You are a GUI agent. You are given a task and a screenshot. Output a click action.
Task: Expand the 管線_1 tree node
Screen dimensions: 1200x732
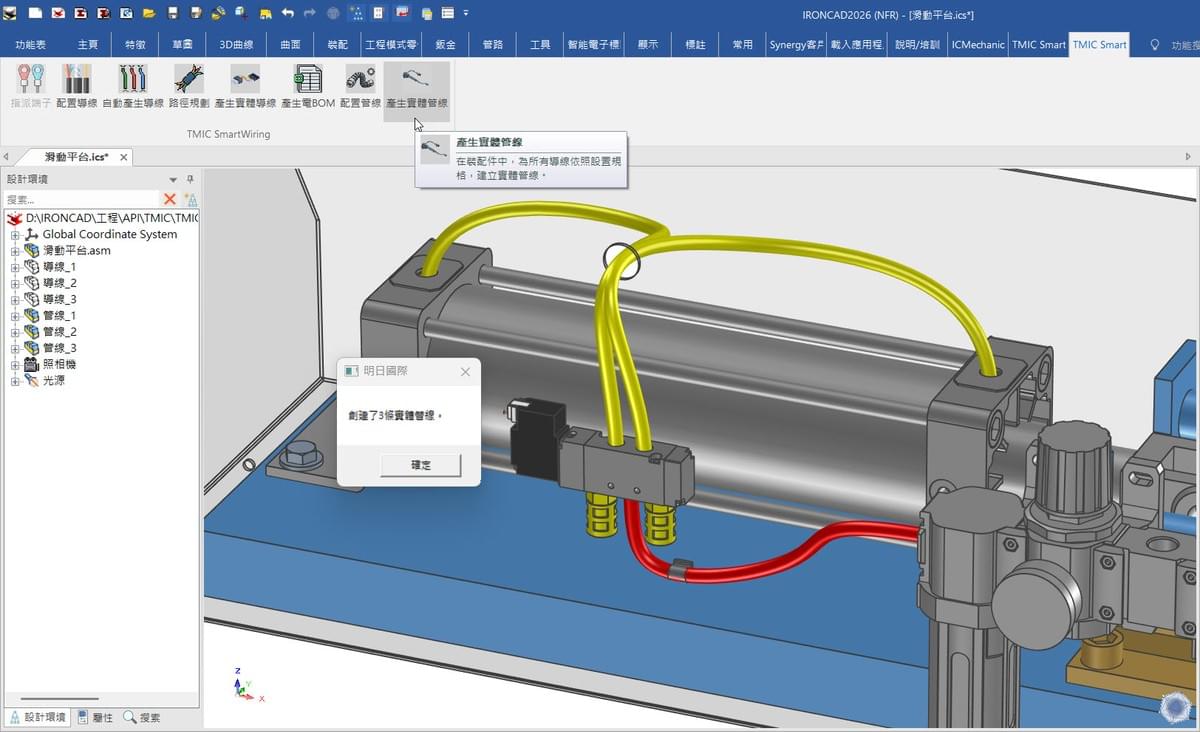[x=15, y=316]
